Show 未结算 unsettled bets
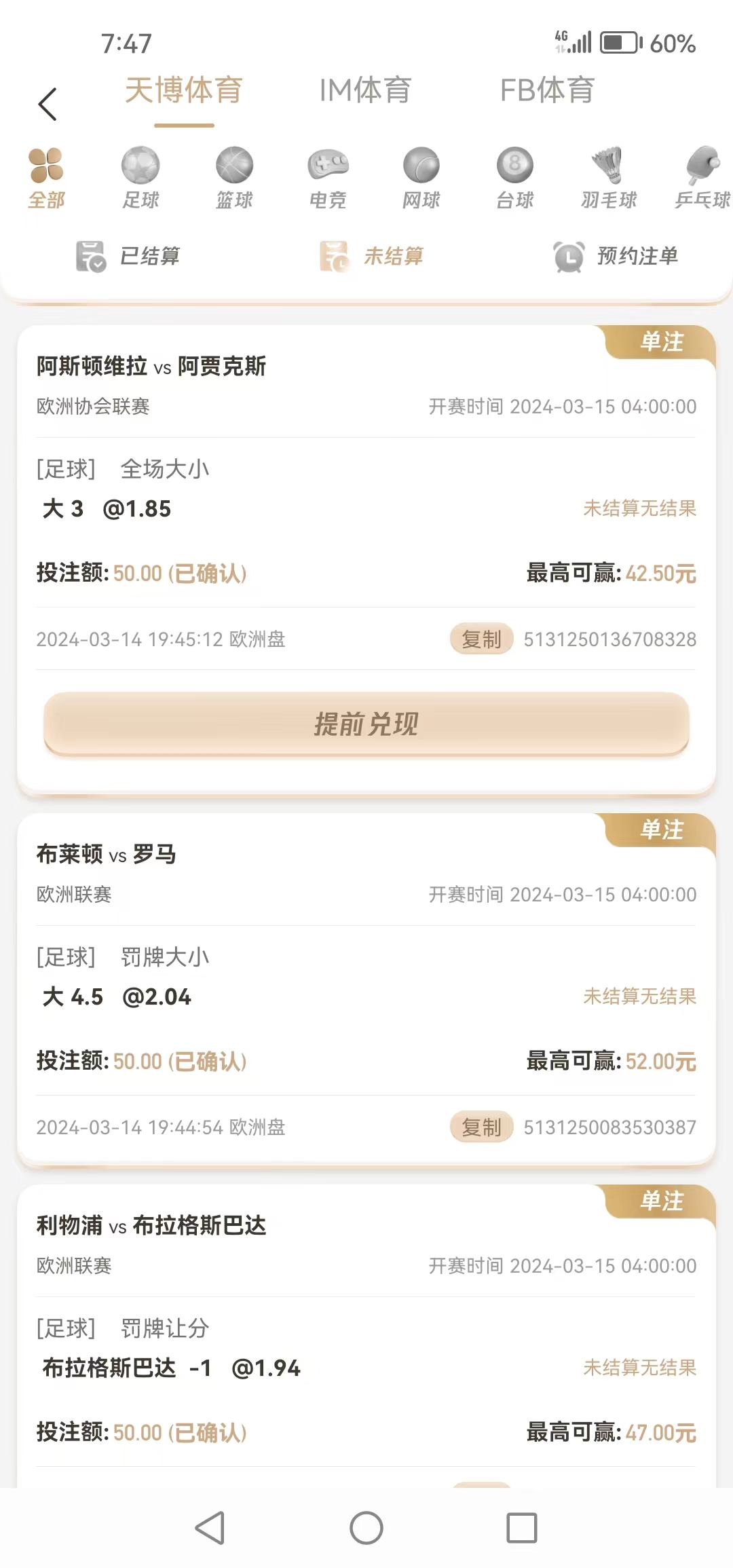Screen dimensions: 733x1568 372,257
